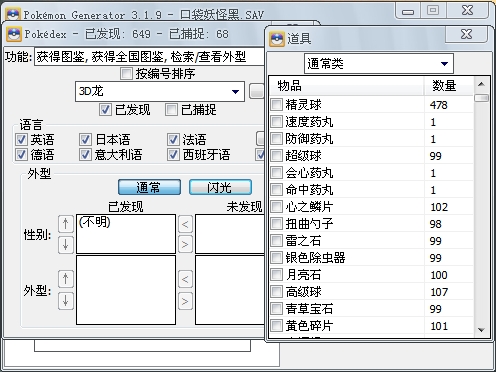496x372 pixels.
Task: Sort by the 物品 column header
Action: pyautogui.click(x=347, y=86)
